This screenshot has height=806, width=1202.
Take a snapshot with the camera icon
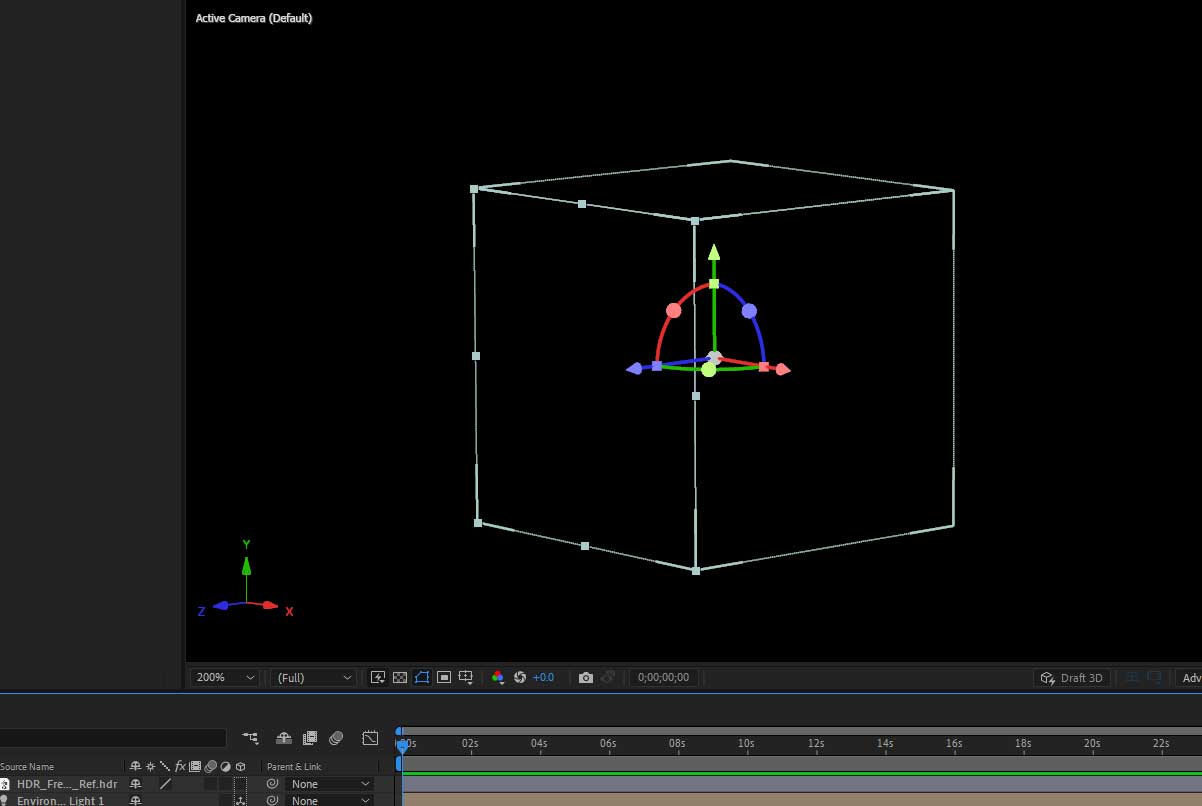[586, 677]
